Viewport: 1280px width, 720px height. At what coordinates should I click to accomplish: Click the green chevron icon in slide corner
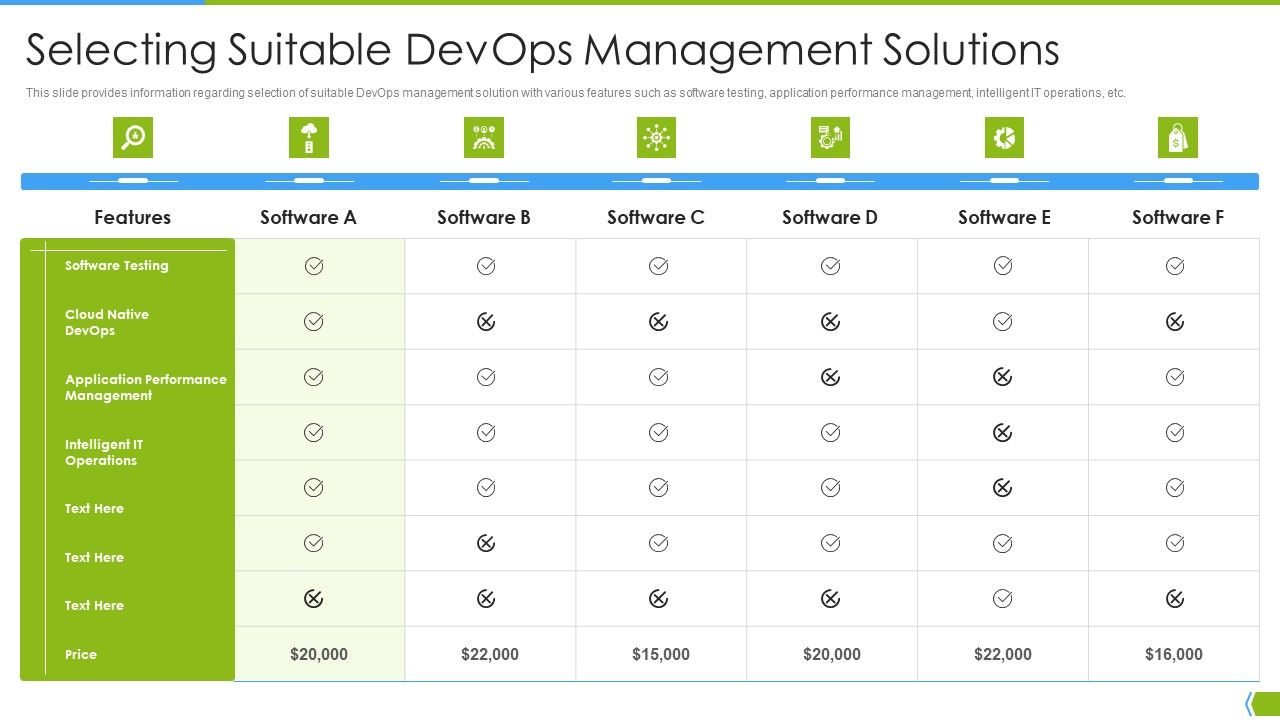pyautogui.click(x=1261, y=703)
